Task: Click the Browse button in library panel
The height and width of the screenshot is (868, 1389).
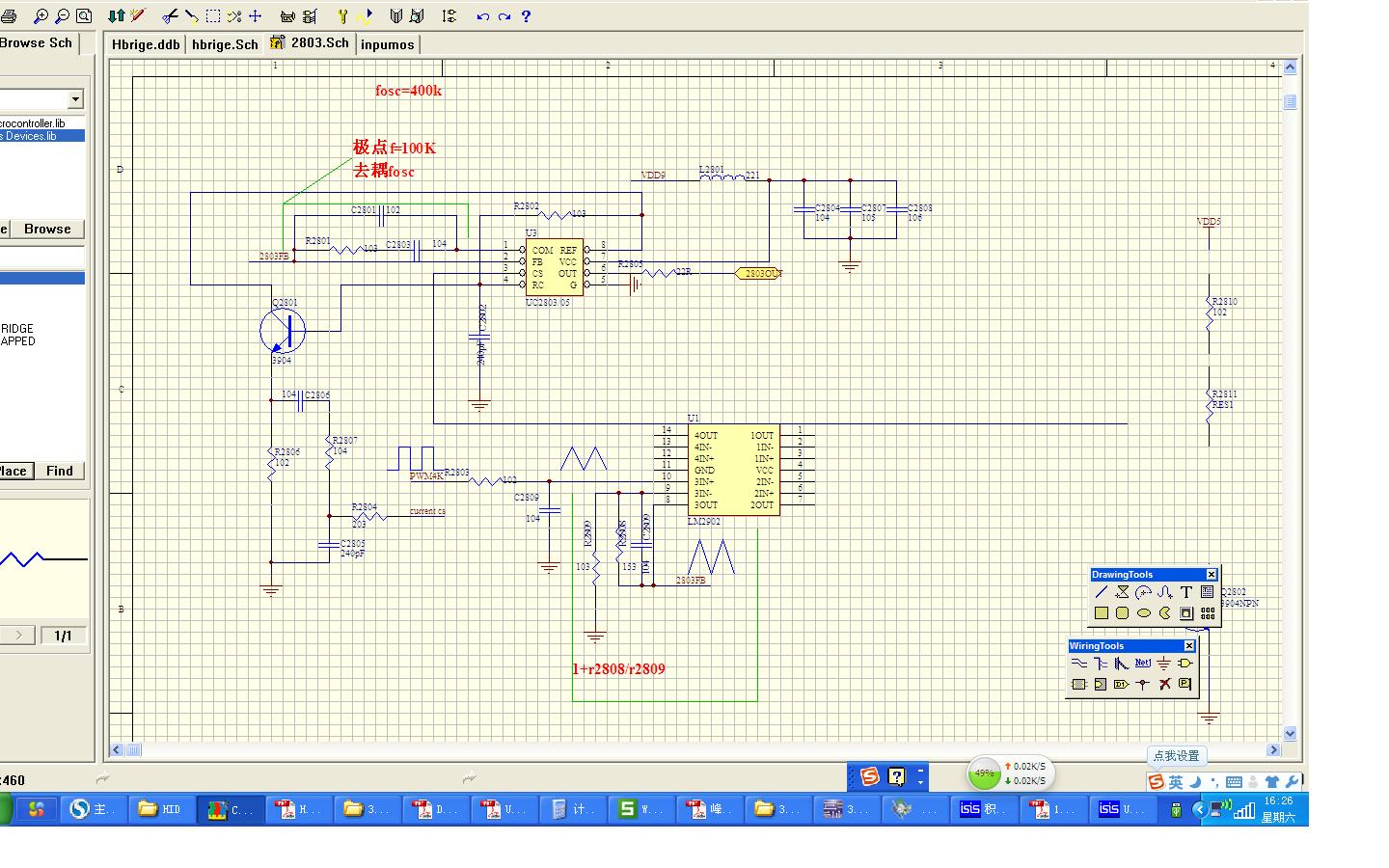Action: tap(47, 229)
